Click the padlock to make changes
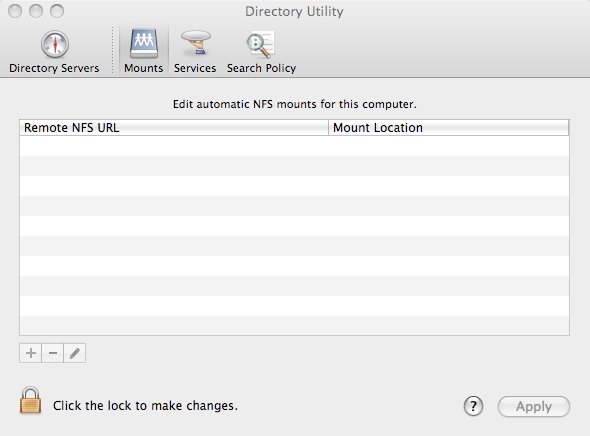 30,400
